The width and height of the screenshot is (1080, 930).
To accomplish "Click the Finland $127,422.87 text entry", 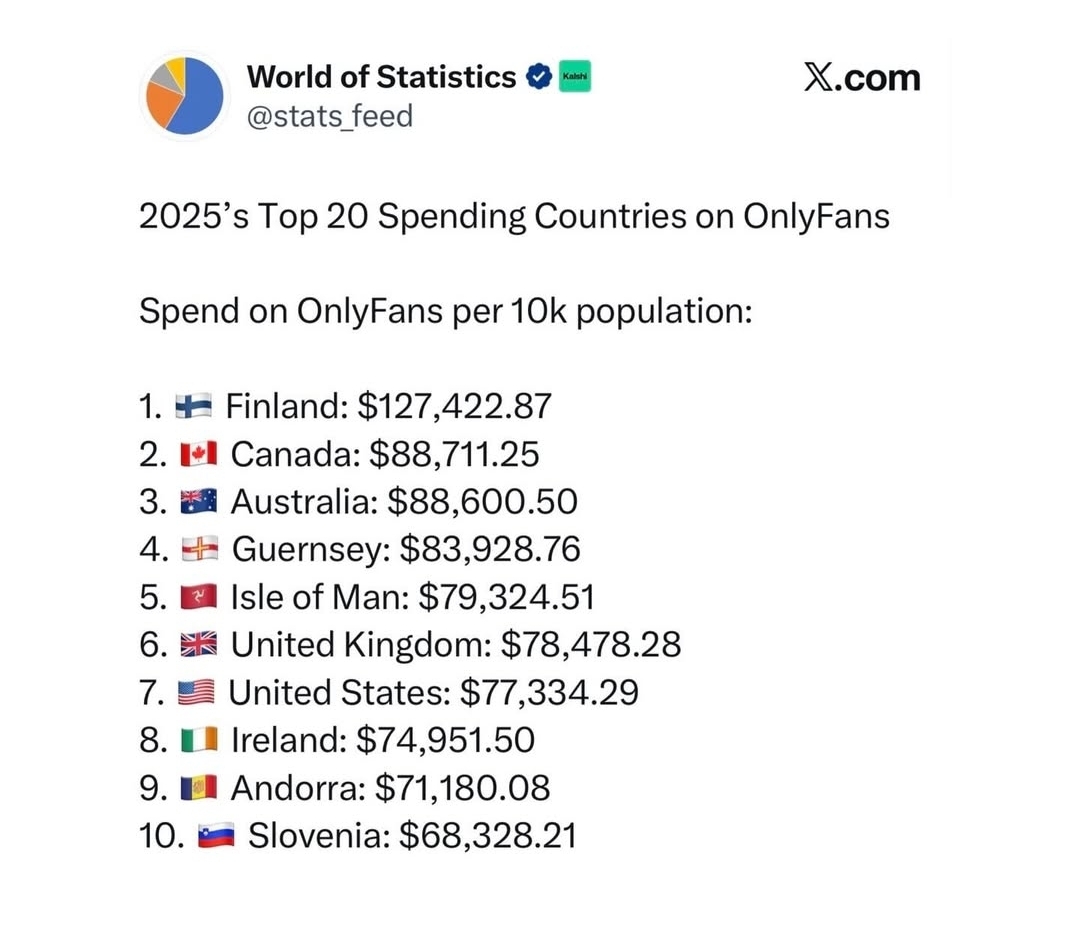I will pyautogui.click(x=388, y=407).
